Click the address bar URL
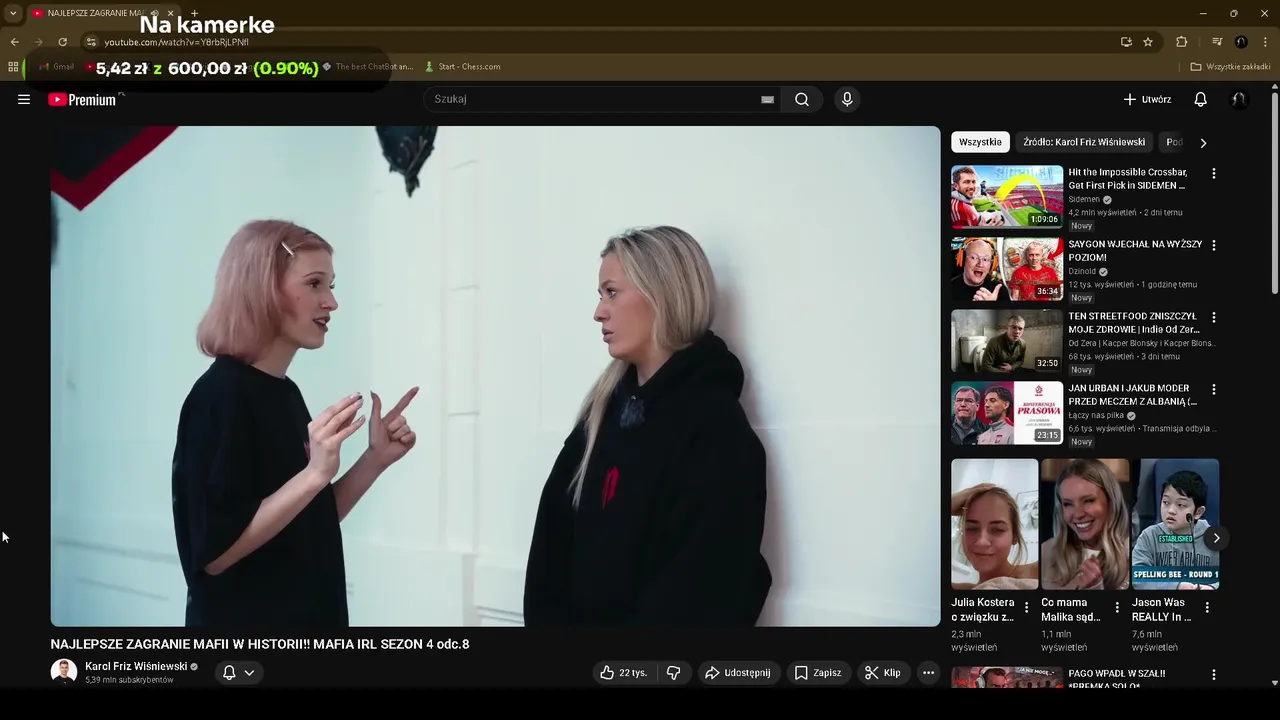Viewport: 1280px width, 720px height. tap(176, 42)
